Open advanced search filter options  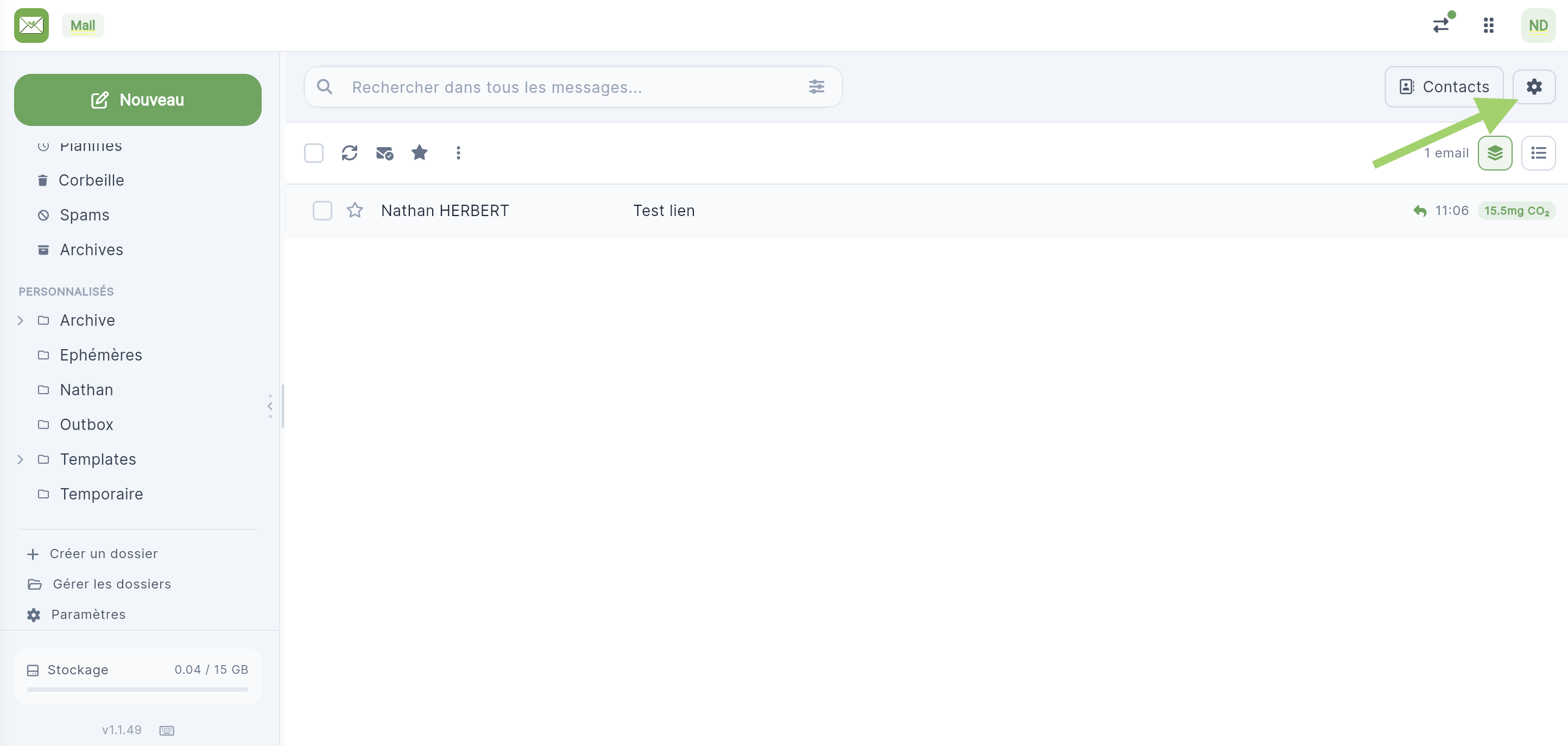point(816,87)
